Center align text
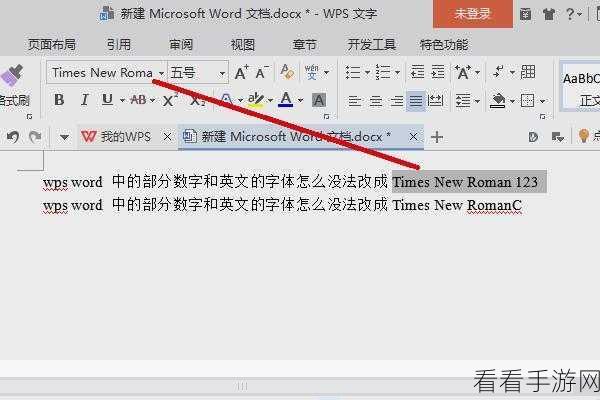Image resolution: width=600 pixels, height=400 pixels. click(x=376, y=101)
